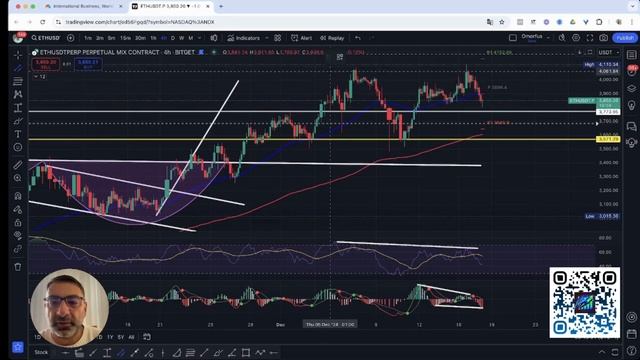
Task: Select parallel channel tool in bottom favorites bar
Action: click(121, 353)
